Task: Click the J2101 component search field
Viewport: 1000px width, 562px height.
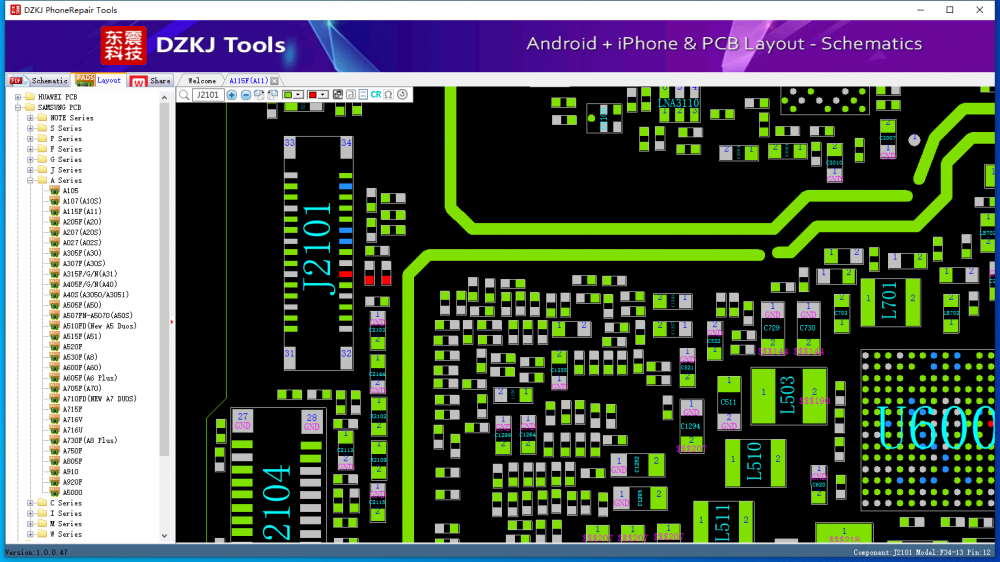Action: (x=208, y=95)
